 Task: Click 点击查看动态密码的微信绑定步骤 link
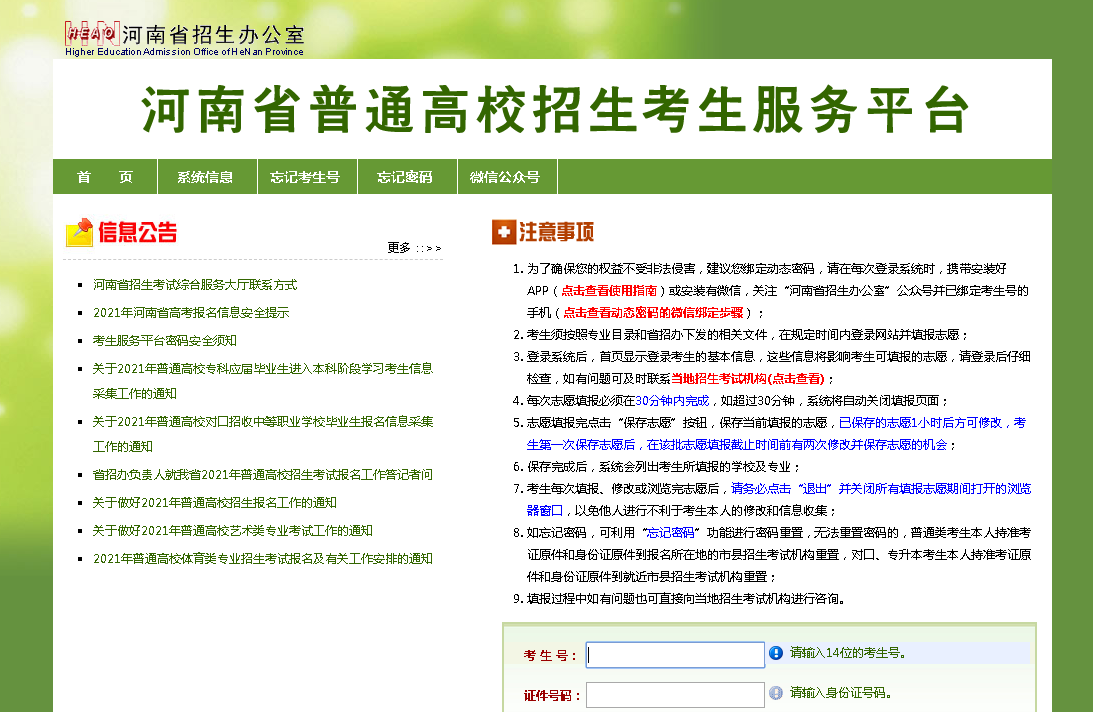point(653,312)
